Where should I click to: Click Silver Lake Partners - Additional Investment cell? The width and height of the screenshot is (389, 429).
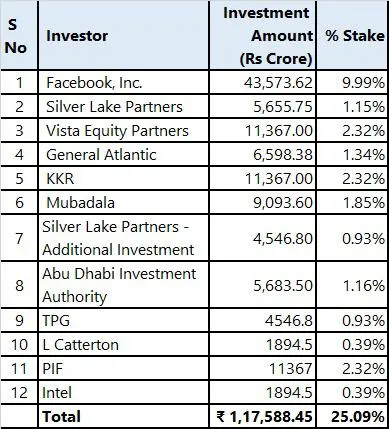(124, 238)
